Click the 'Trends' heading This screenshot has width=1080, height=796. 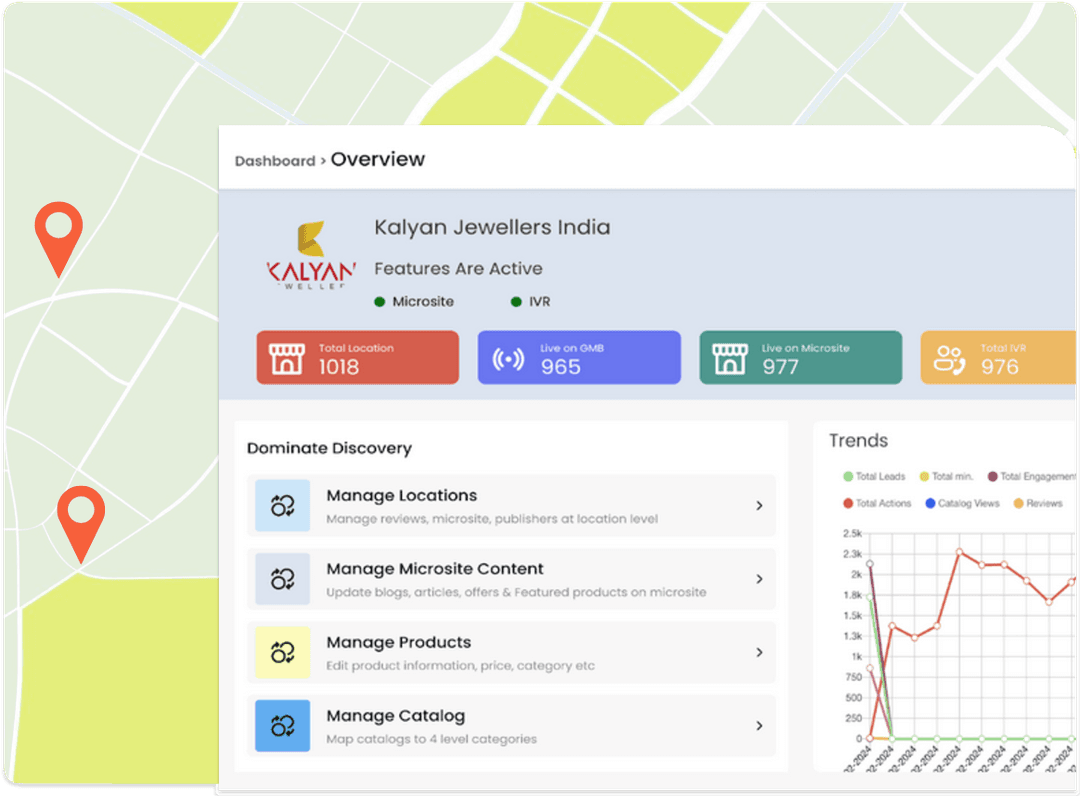(x=858, y=441)
